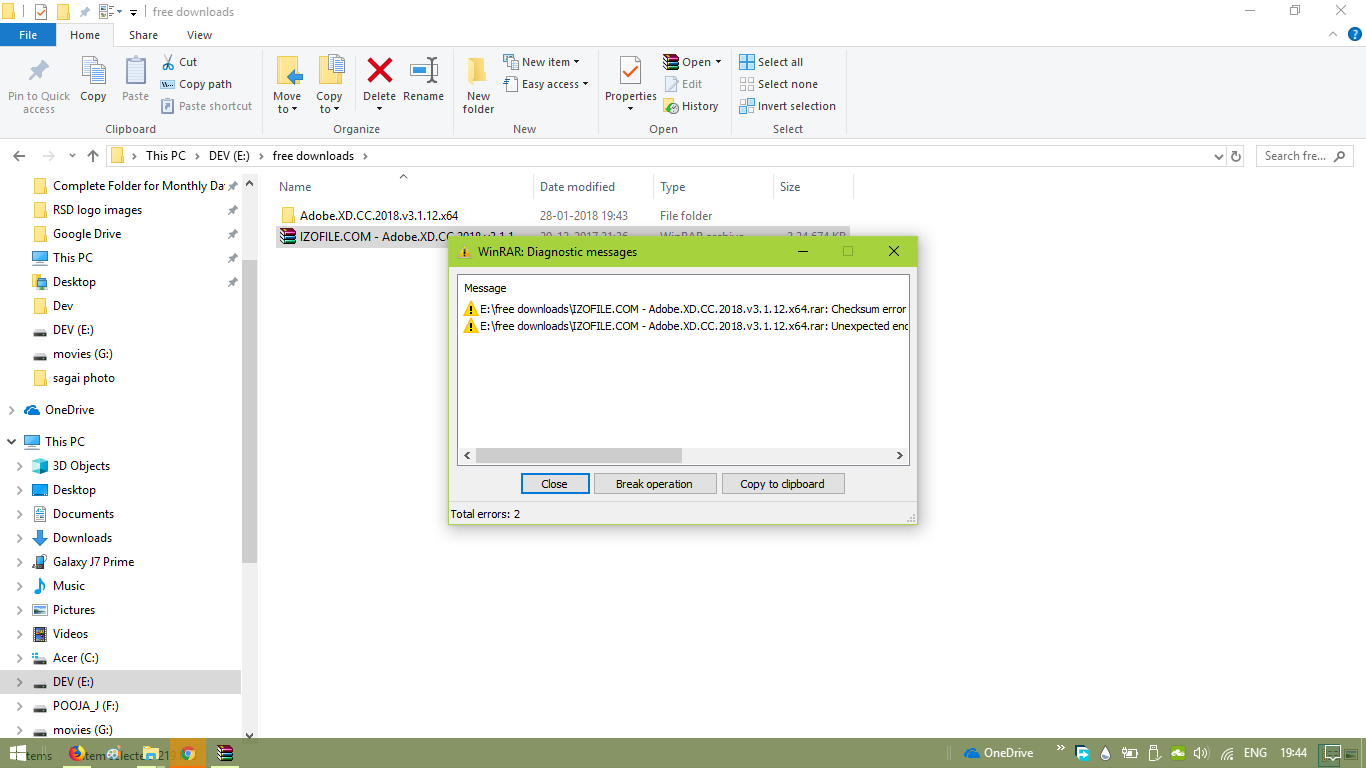Click Select all in ribbon
This screenshot has height=768, width=1366.
click(771, 62)
